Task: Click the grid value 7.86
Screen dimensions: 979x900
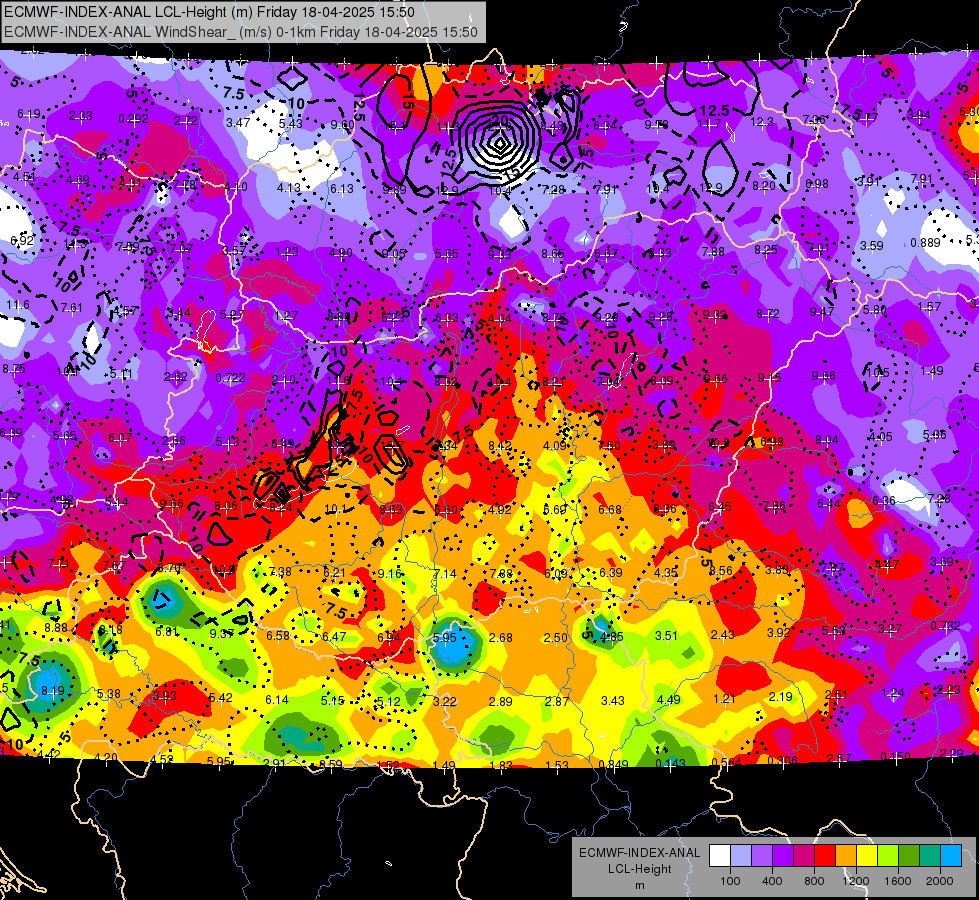Action: [x=774, y=505]
